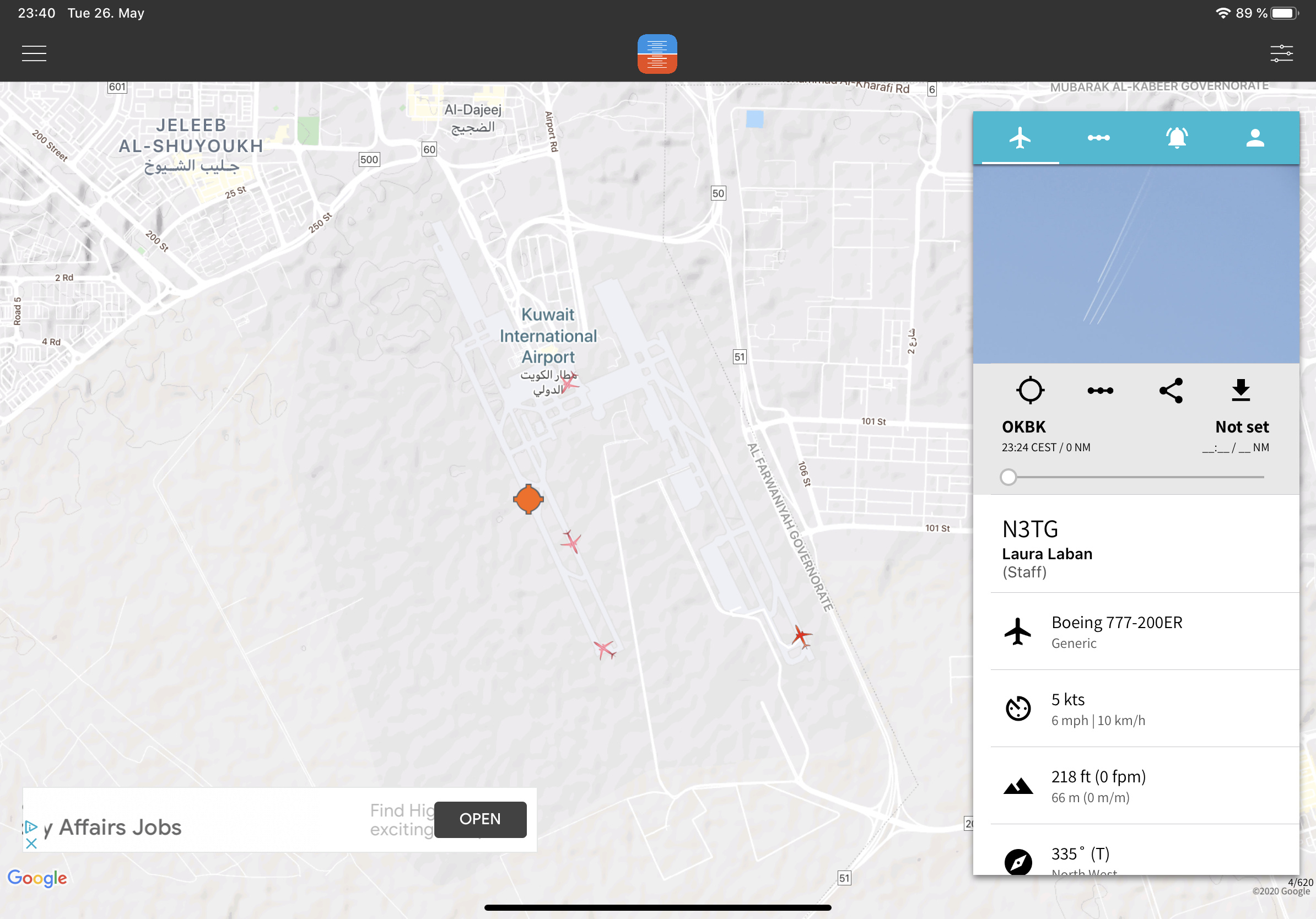1316x919 pixels.
Task: Tap the blue and orange app logo
Action: pyautogui.click(x=657, y=54)
